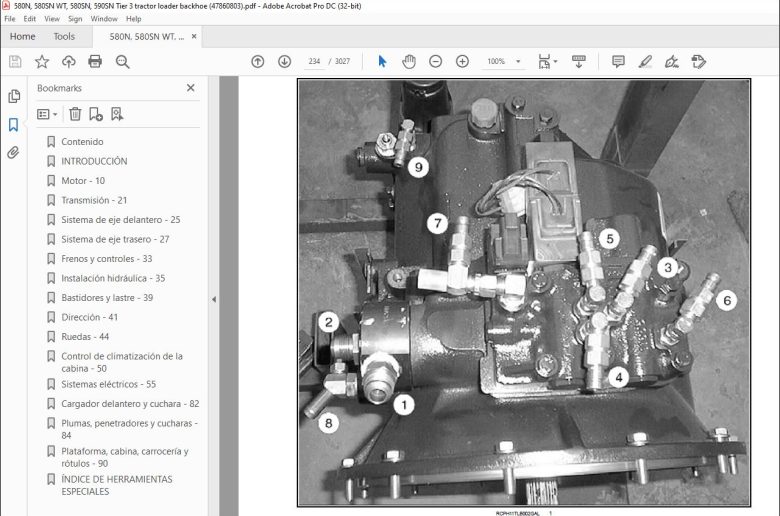Open Sistema de eje trasero - 27

point(115,239)
